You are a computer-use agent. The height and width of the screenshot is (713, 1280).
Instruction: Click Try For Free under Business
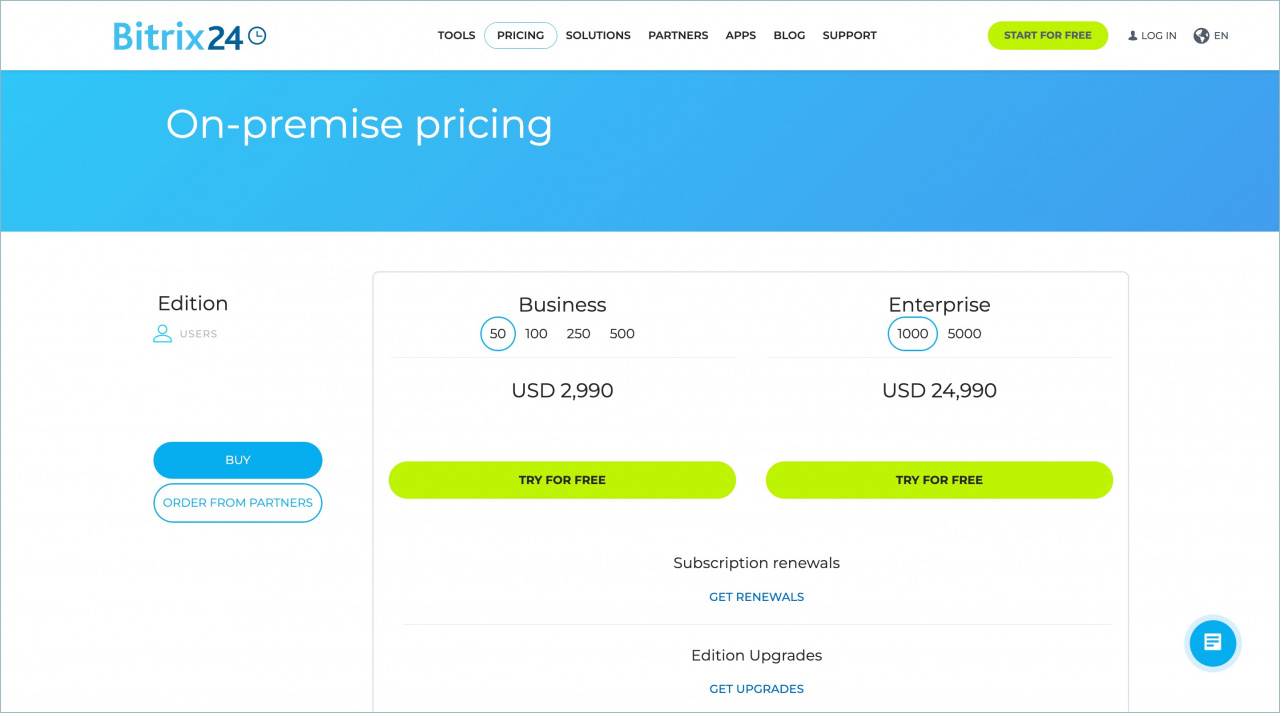pos(562,480)
